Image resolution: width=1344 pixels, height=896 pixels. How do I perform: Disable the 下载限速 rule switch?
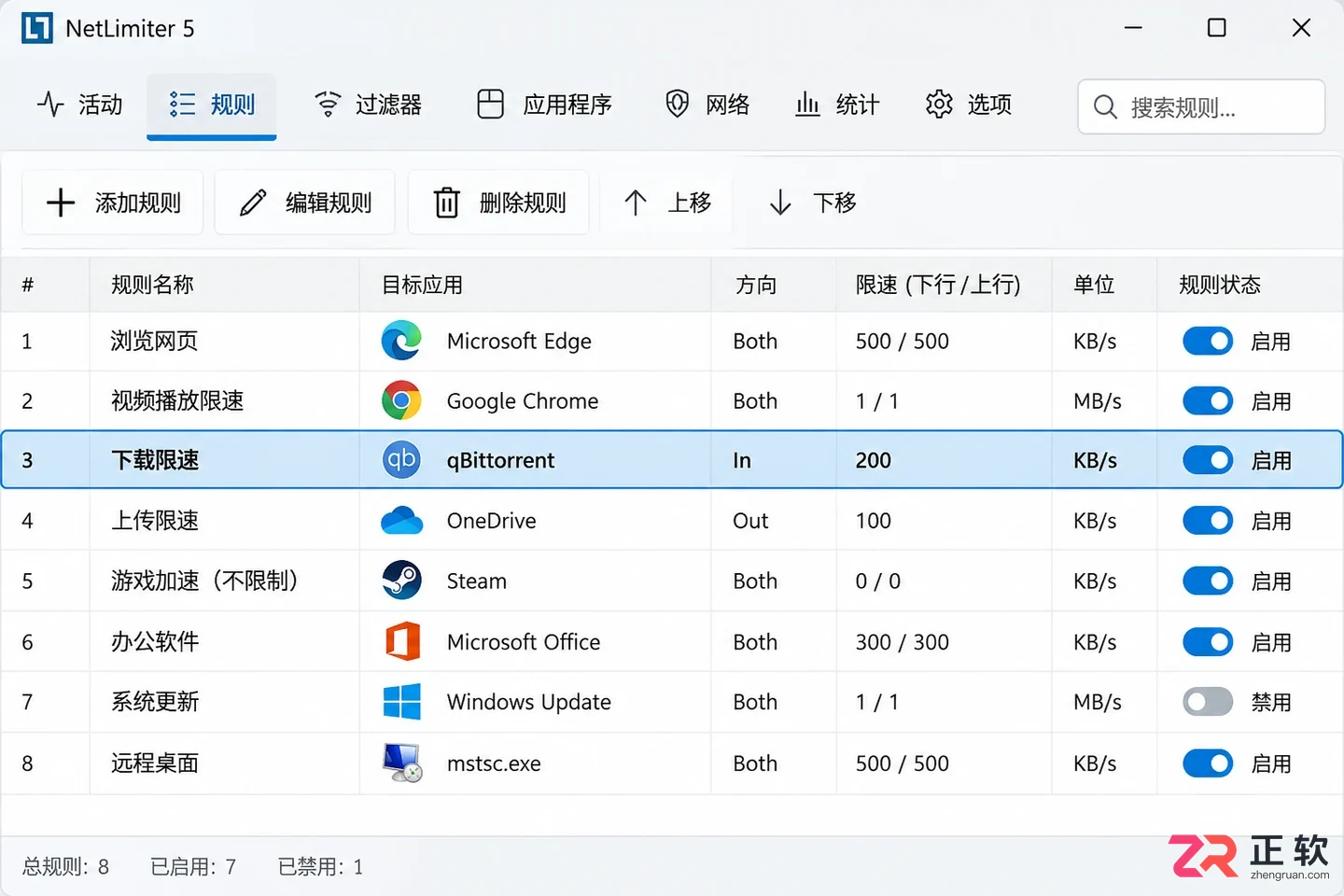point(1208,460)
